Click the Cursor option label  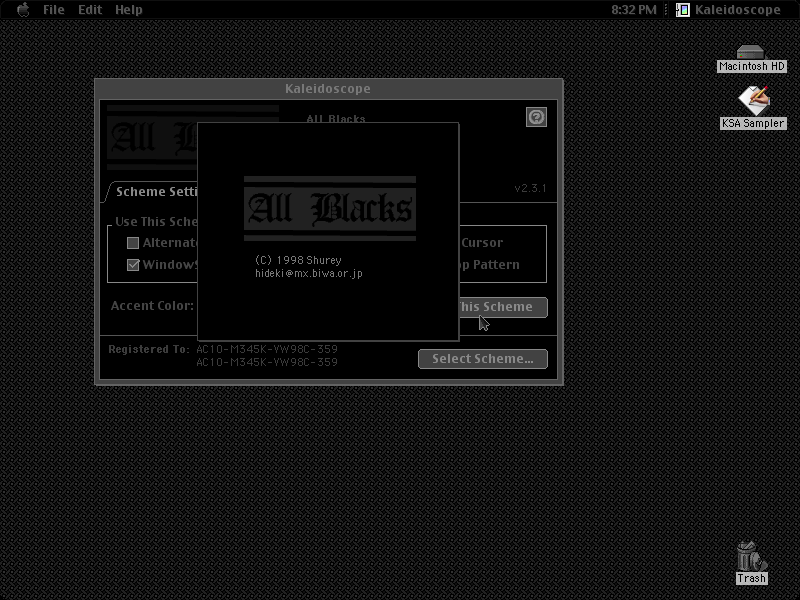click(482, 243)
